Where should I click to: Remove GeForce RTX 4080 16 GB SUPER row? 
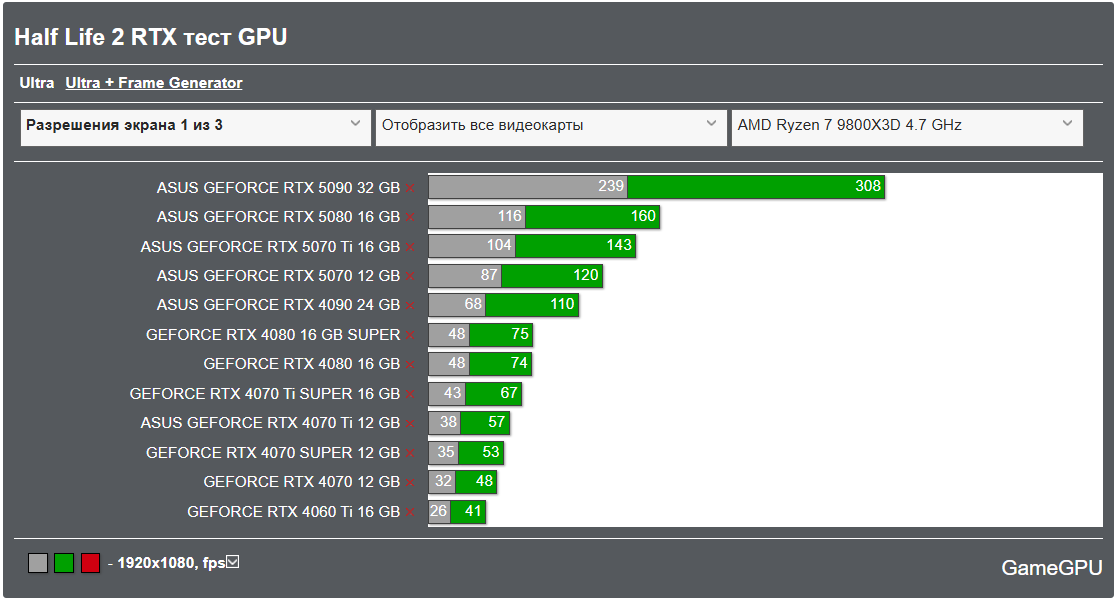pyautogui.click(x=408, y=336)
